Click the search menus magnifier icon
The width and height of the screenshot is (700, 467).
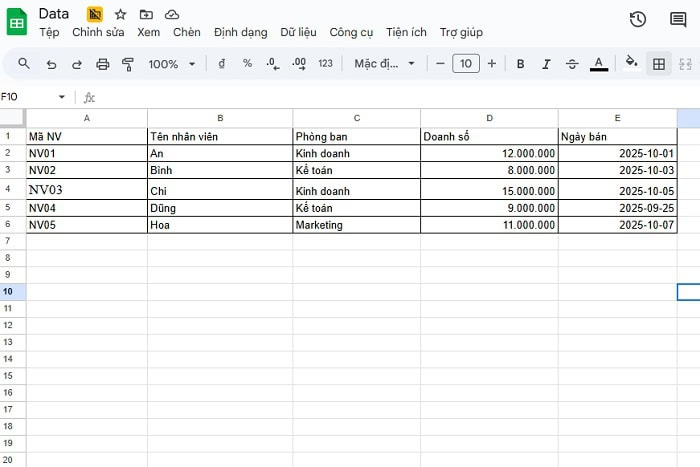click(24, 64)
